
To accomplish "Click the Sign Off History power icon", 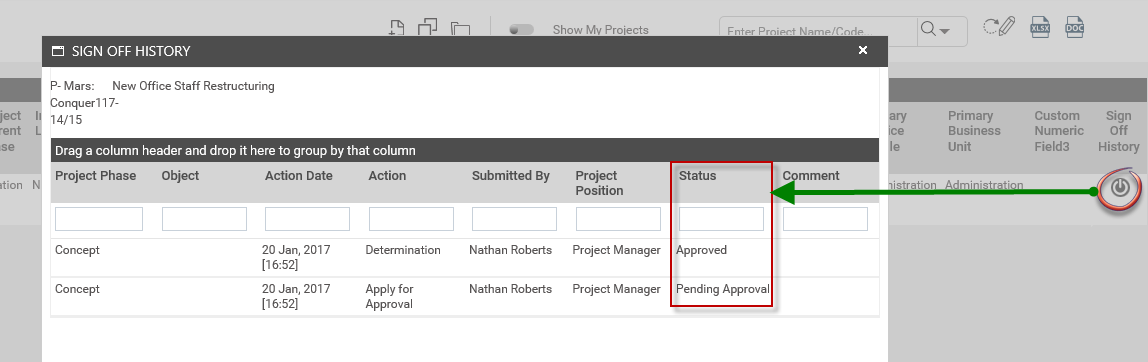I will pos(1119,188).
